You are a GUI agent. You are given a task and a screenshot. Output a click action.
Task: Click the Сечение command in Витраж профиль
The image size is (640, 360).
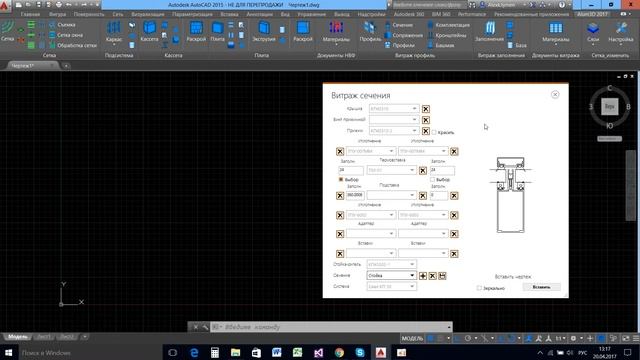[399, 25]
